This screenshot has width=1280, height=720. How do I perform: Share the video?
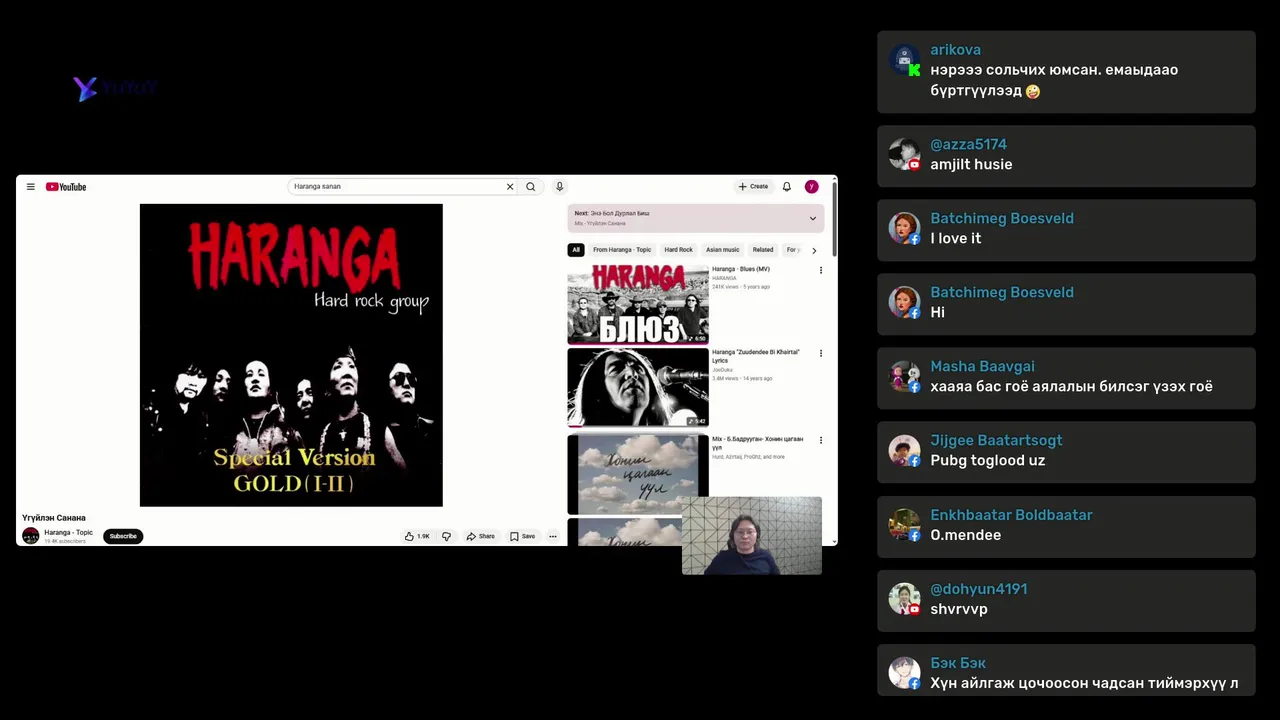481,536
